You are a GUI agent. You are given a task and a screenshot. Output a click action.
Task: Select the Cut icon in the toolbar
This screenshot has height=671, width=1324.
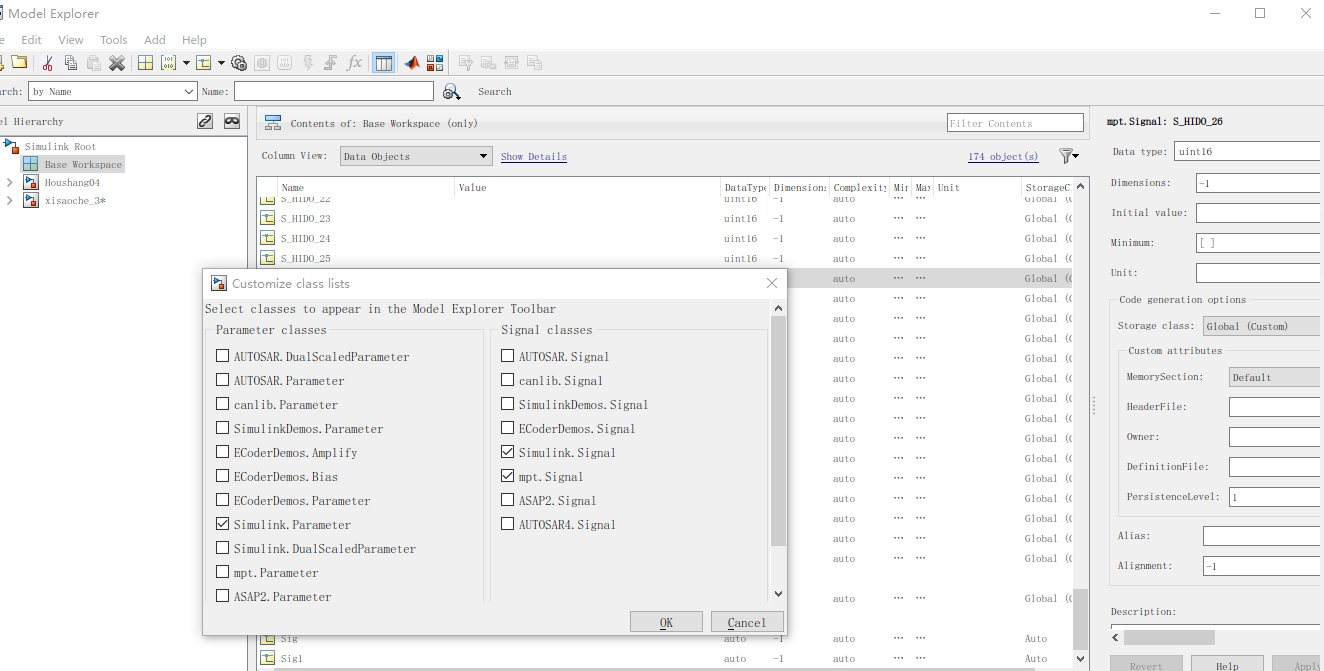click(47, 62)
